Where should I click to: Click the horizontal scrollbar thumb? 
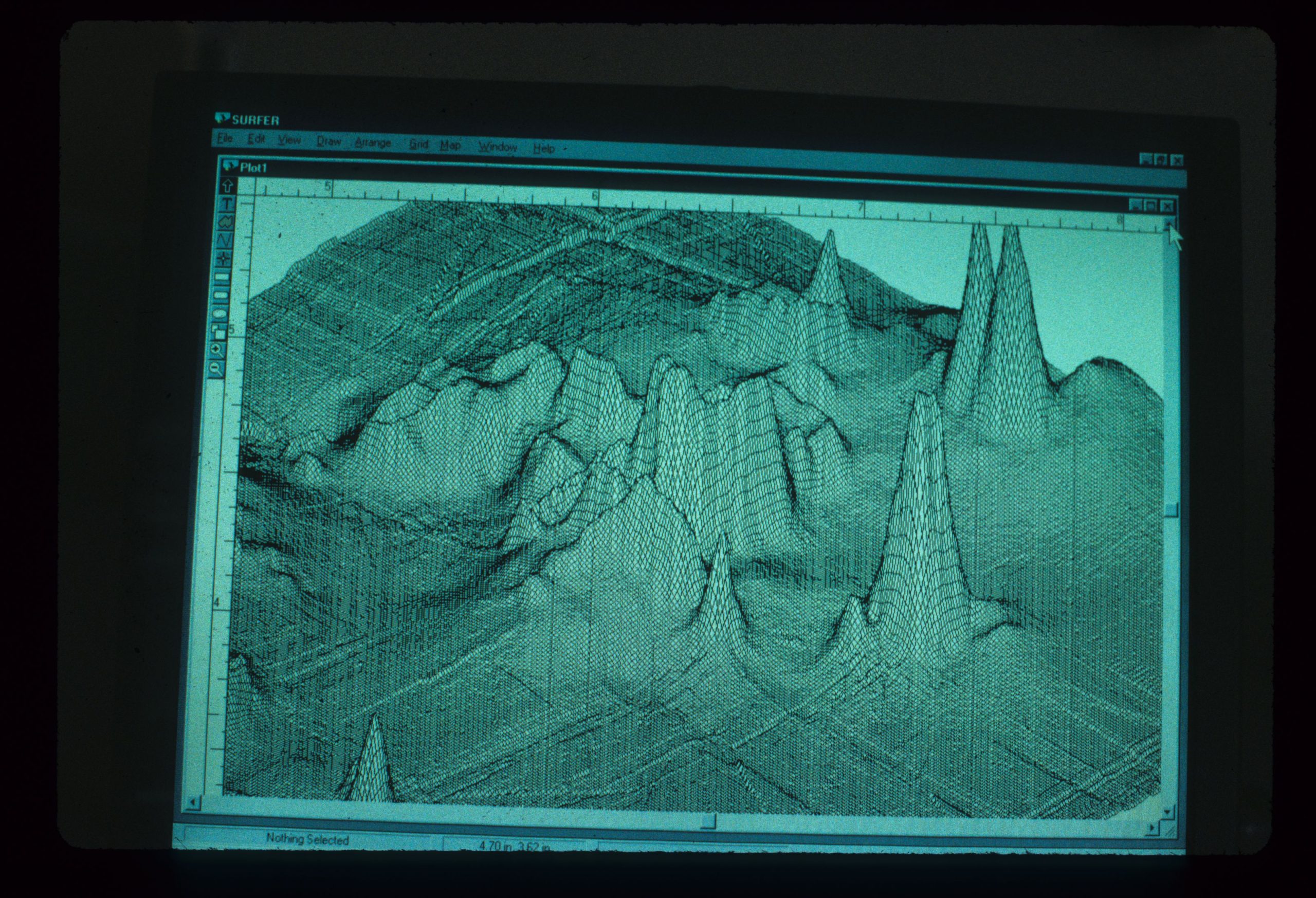point(708,820)
